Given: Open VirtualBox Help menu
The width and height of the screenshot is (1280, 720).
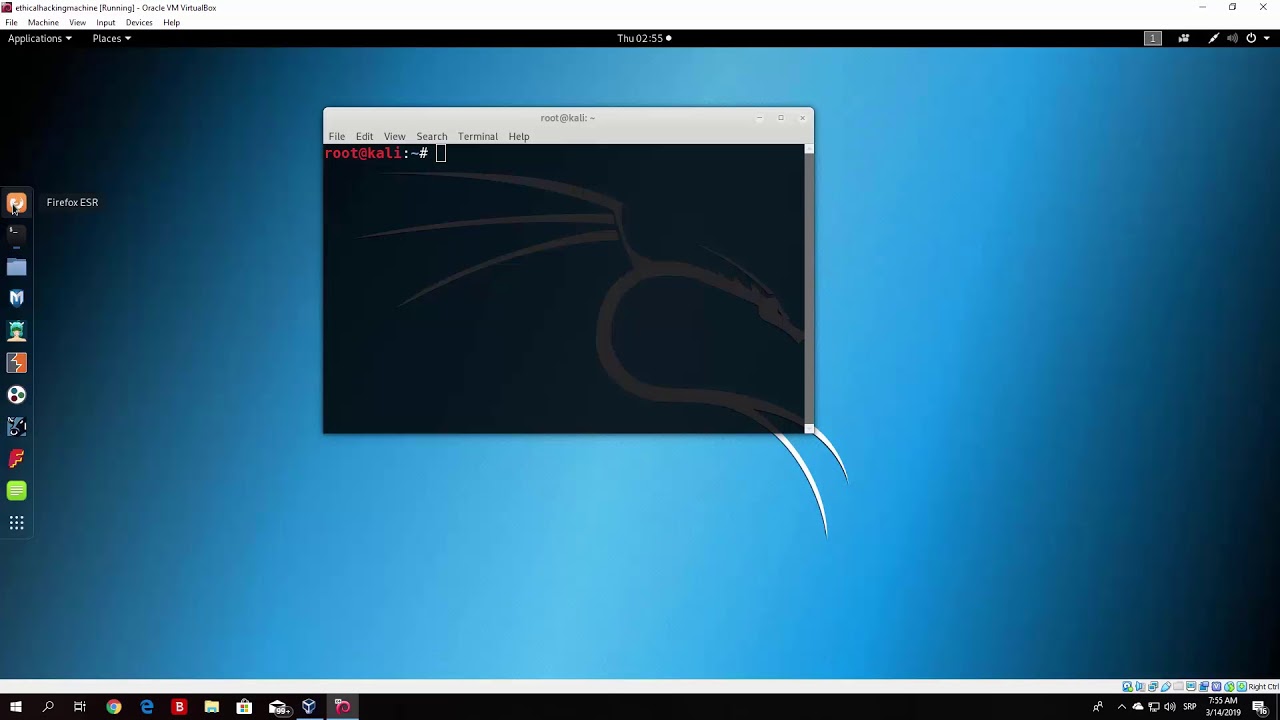Looking at the screenshot, I should (x=171, y=22).
